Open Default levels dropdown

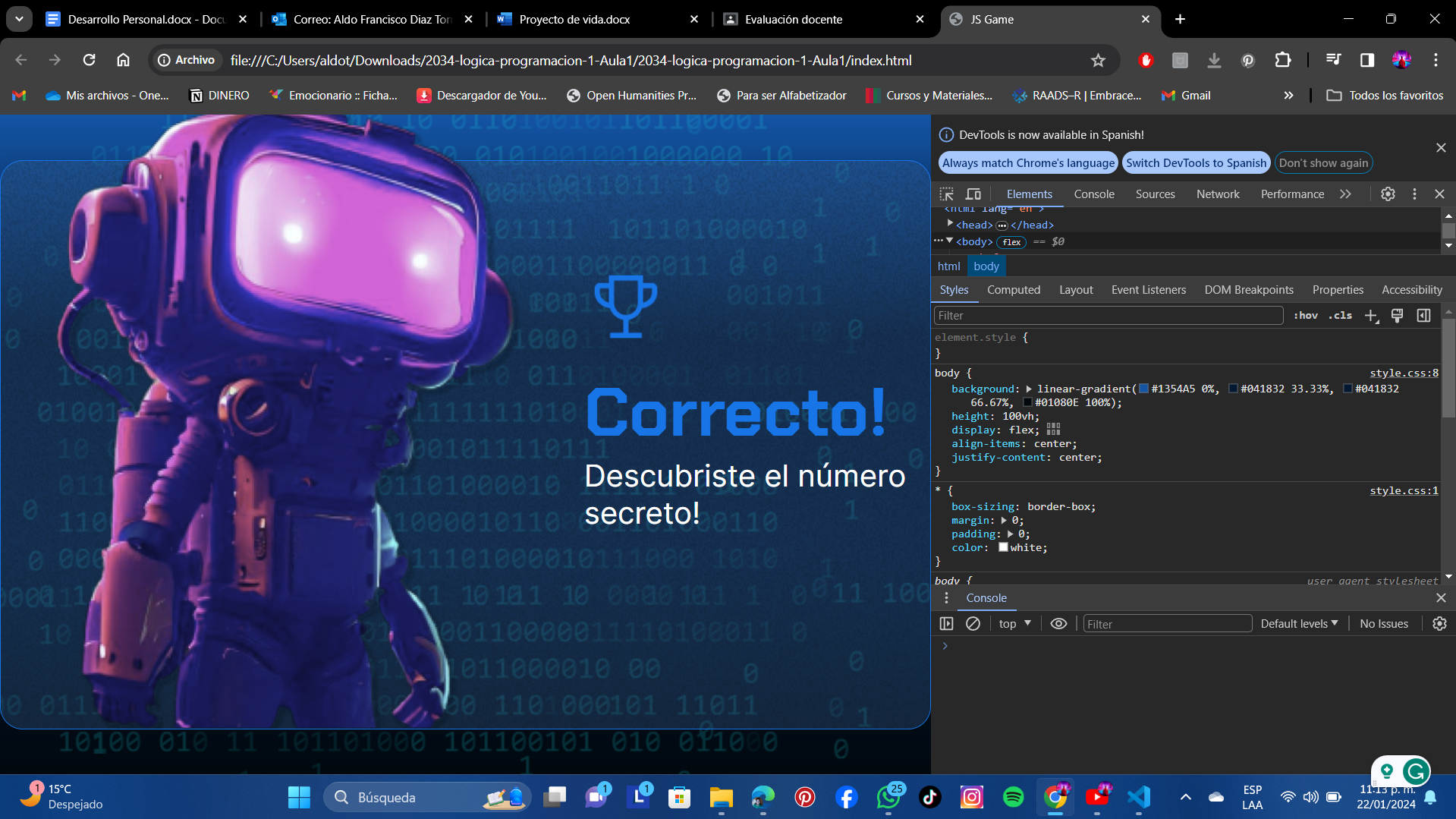click(1299, 624)
